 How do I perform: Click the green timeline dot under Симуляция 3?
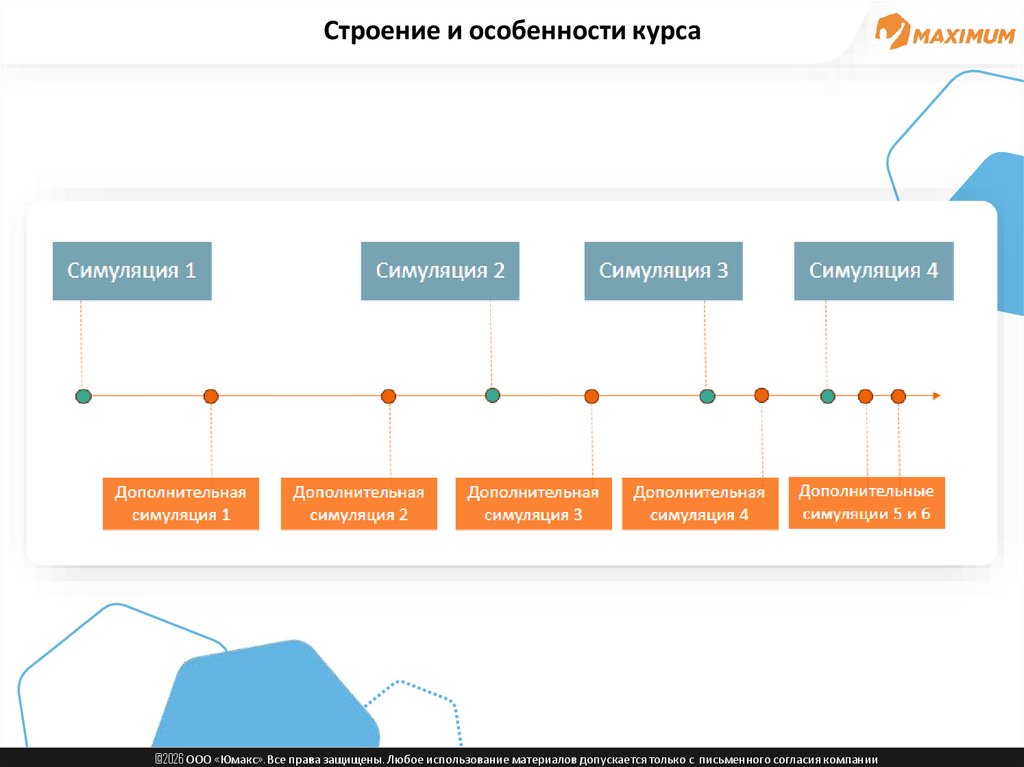click(x=707, y=396)
